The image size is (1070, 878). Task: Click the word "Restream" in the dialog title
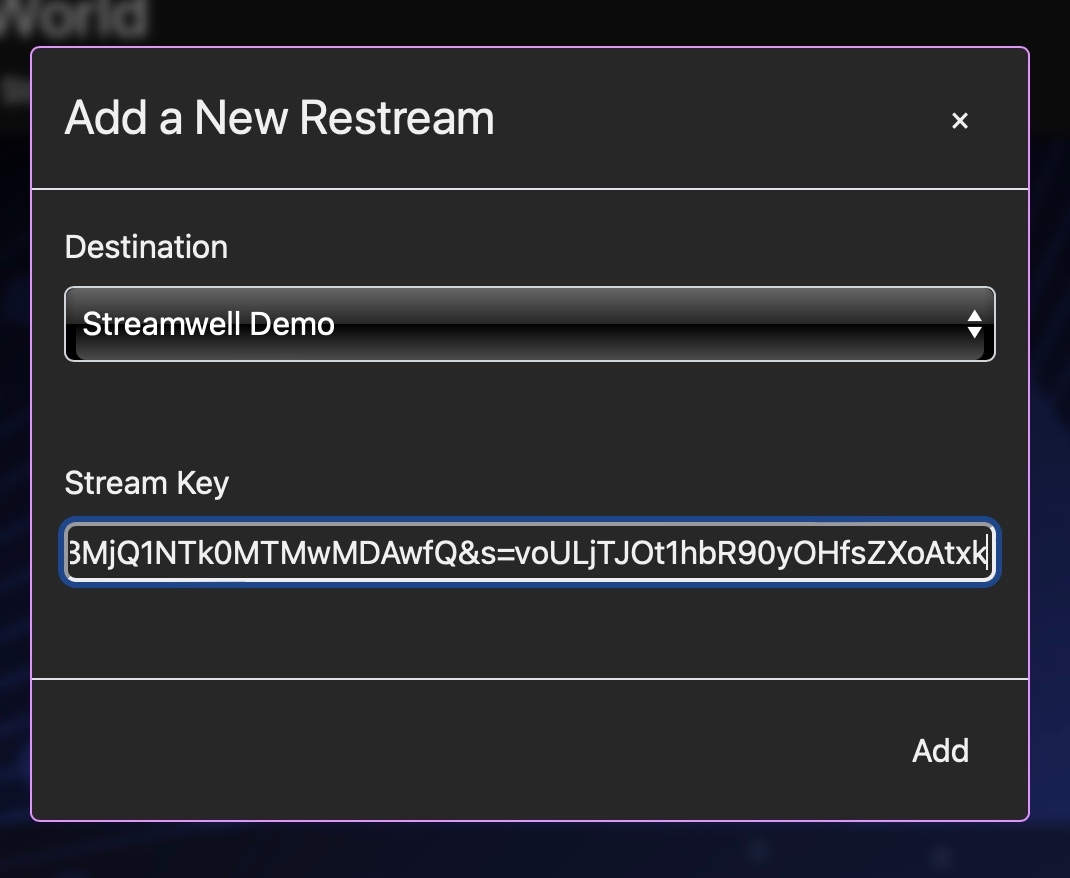[396, 118]
